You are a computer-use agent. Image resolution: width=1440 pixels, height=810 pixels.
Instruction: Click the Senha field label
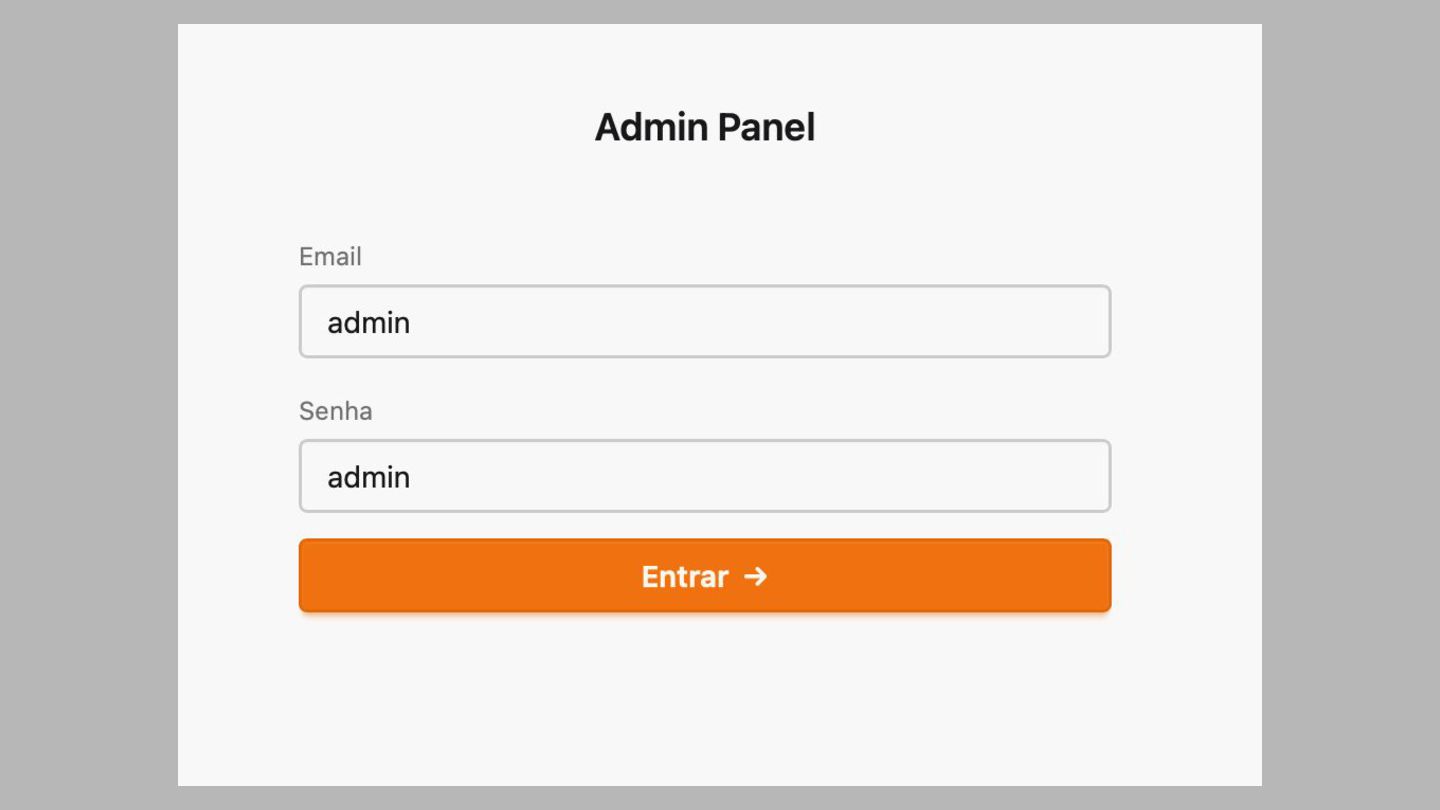click(x=336, y=411)
